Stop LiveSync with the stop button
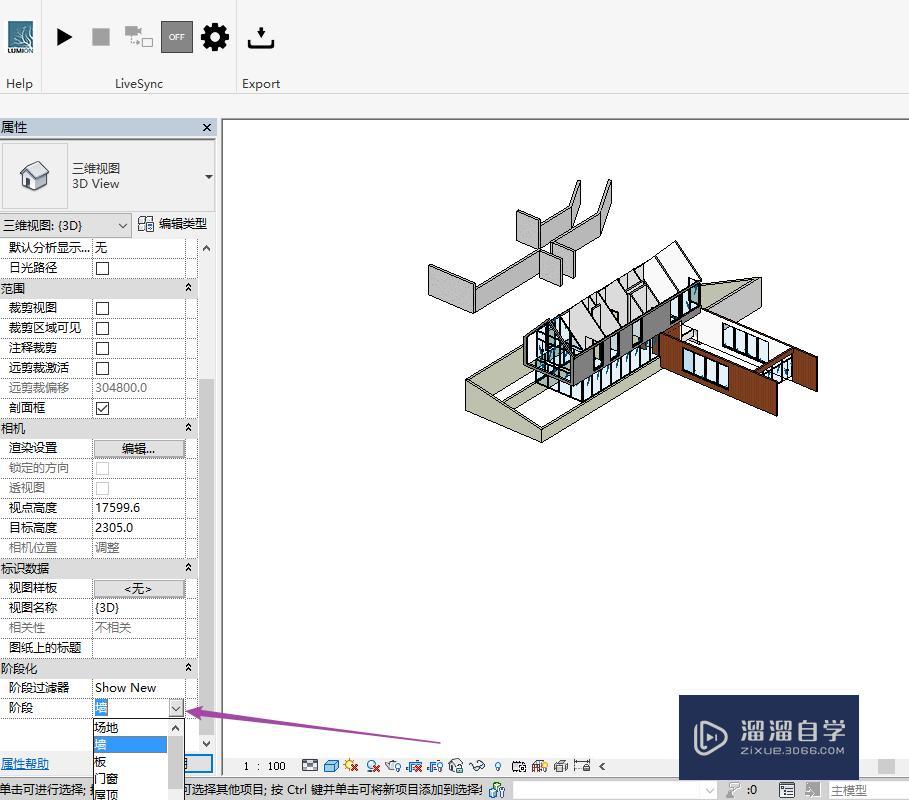The width and height of the screenshot is (909, 800). [x=101, y=37]
